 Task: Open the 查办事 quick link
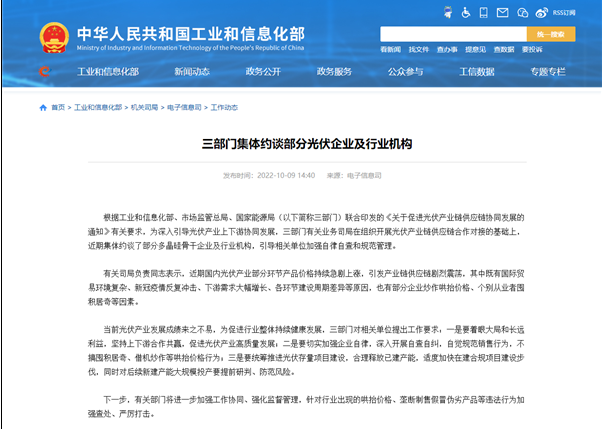[447, 50]
